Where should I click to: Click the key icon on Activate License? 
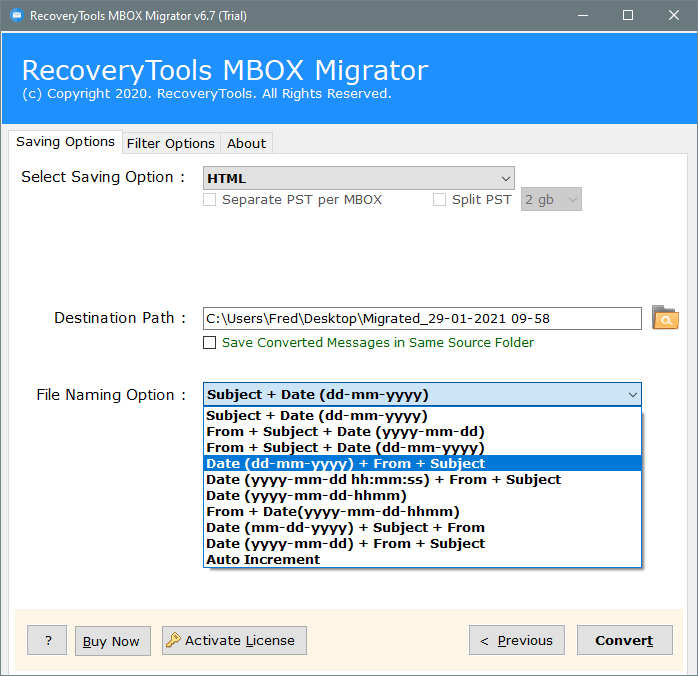click(x=173, y=640)
